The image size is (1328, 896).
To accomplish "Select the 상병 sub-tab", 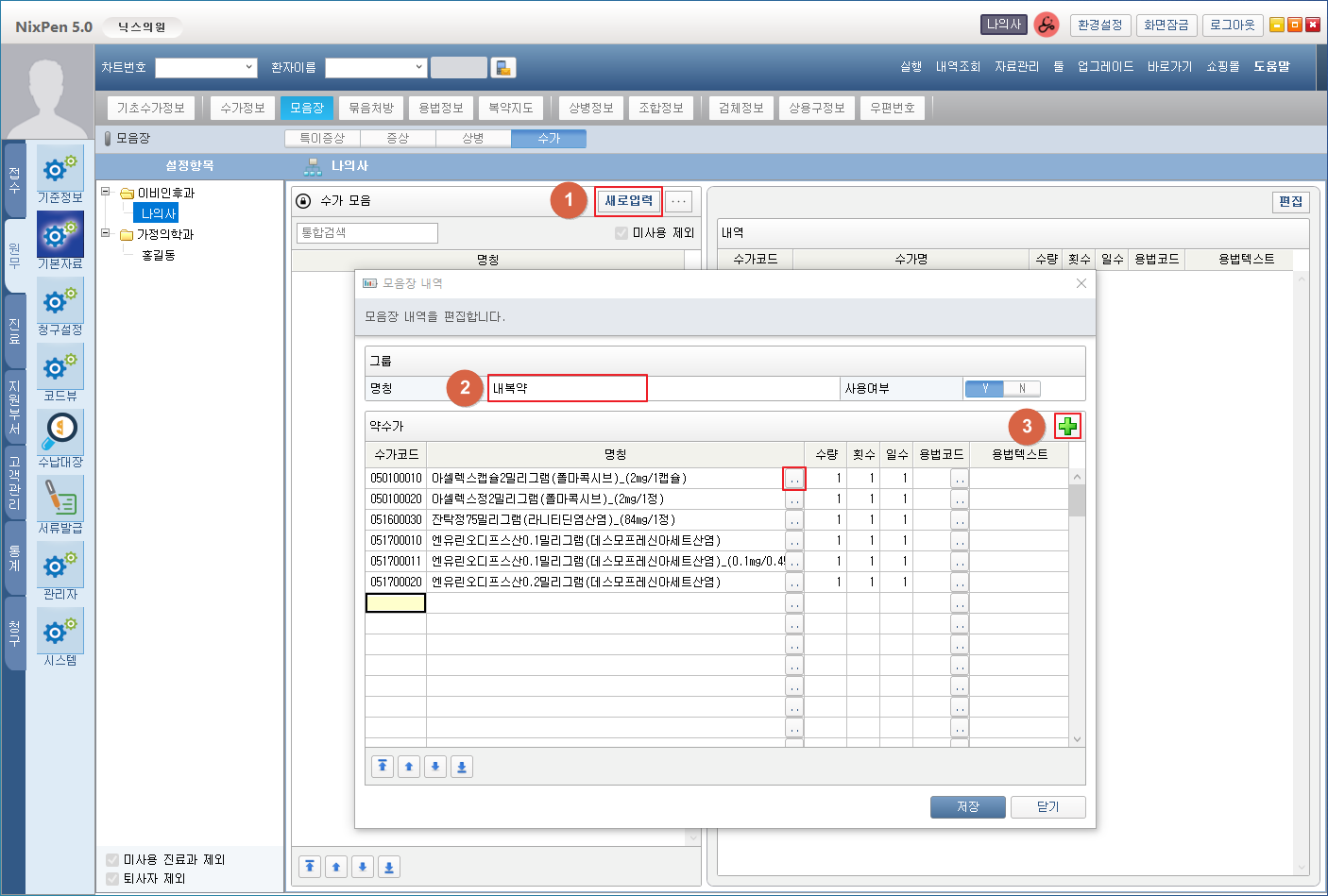I will [x=473, y=138].
